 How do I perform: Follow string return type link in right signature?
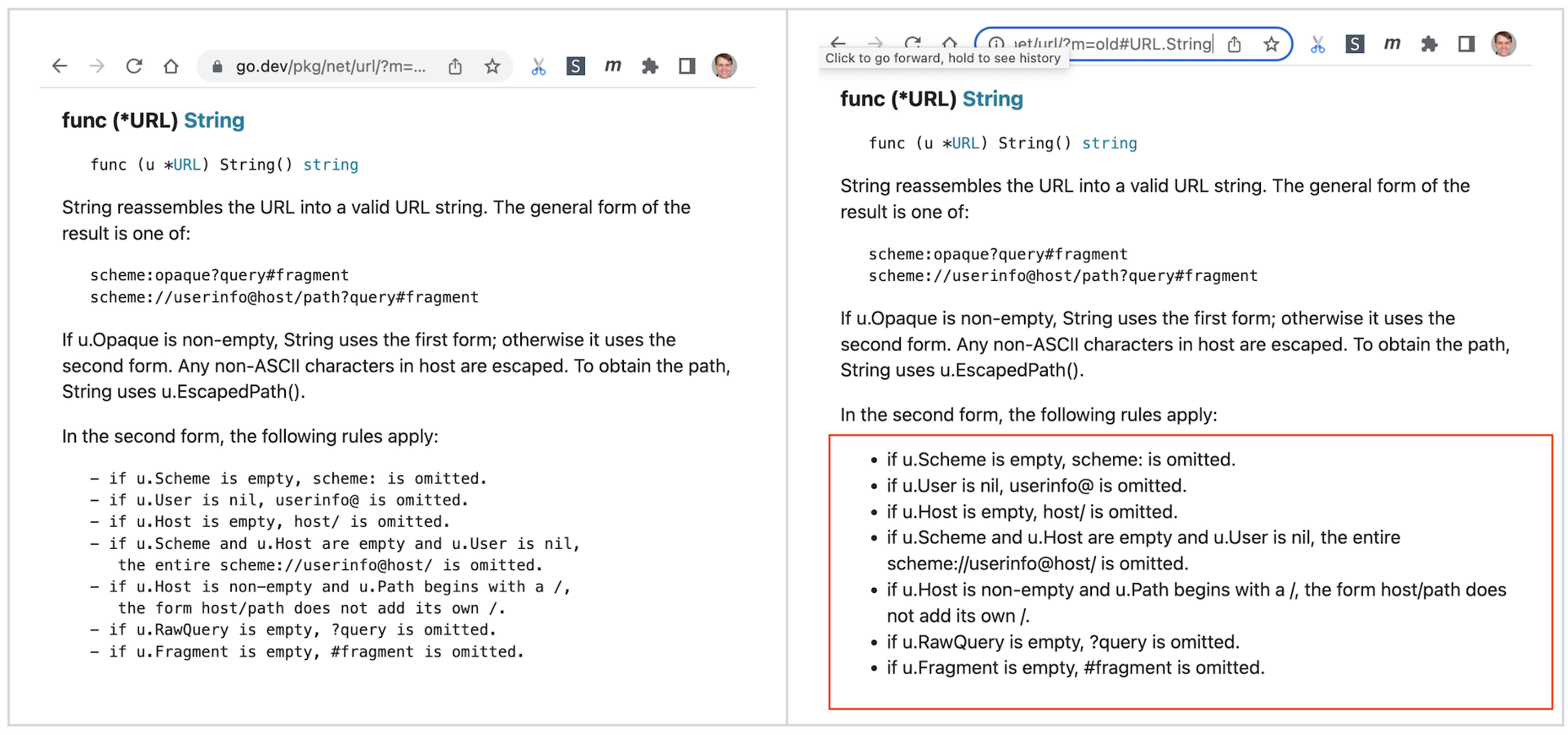click(1109, 144)
